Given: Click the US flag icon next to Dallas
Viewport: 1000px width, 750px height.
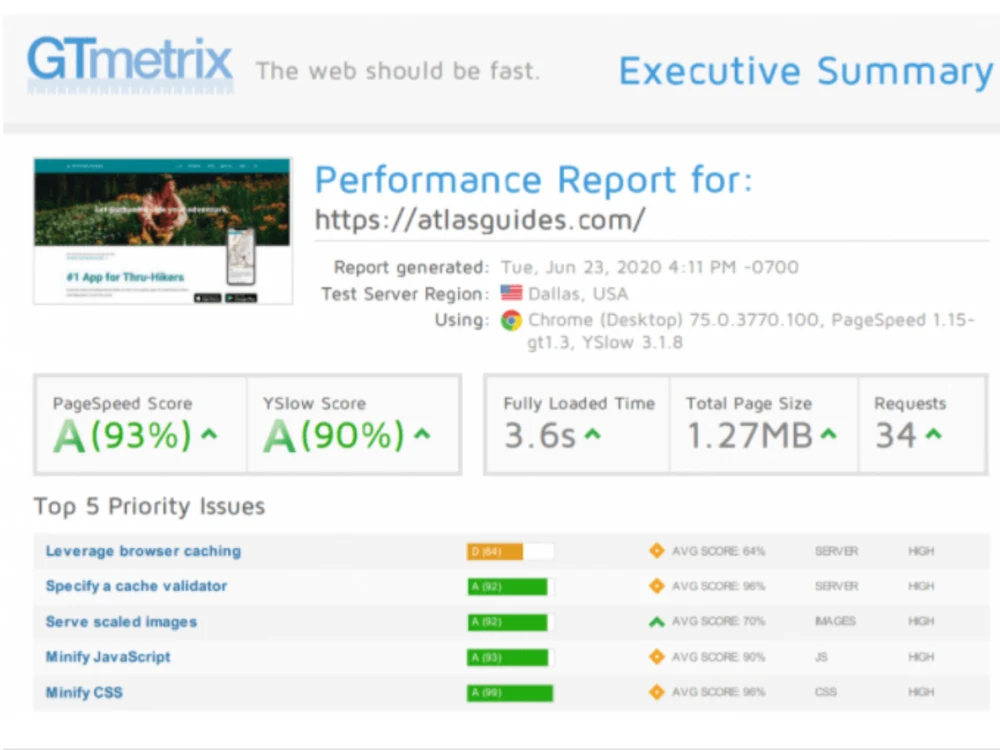Looking at the screenshot, I should [511, 293].
